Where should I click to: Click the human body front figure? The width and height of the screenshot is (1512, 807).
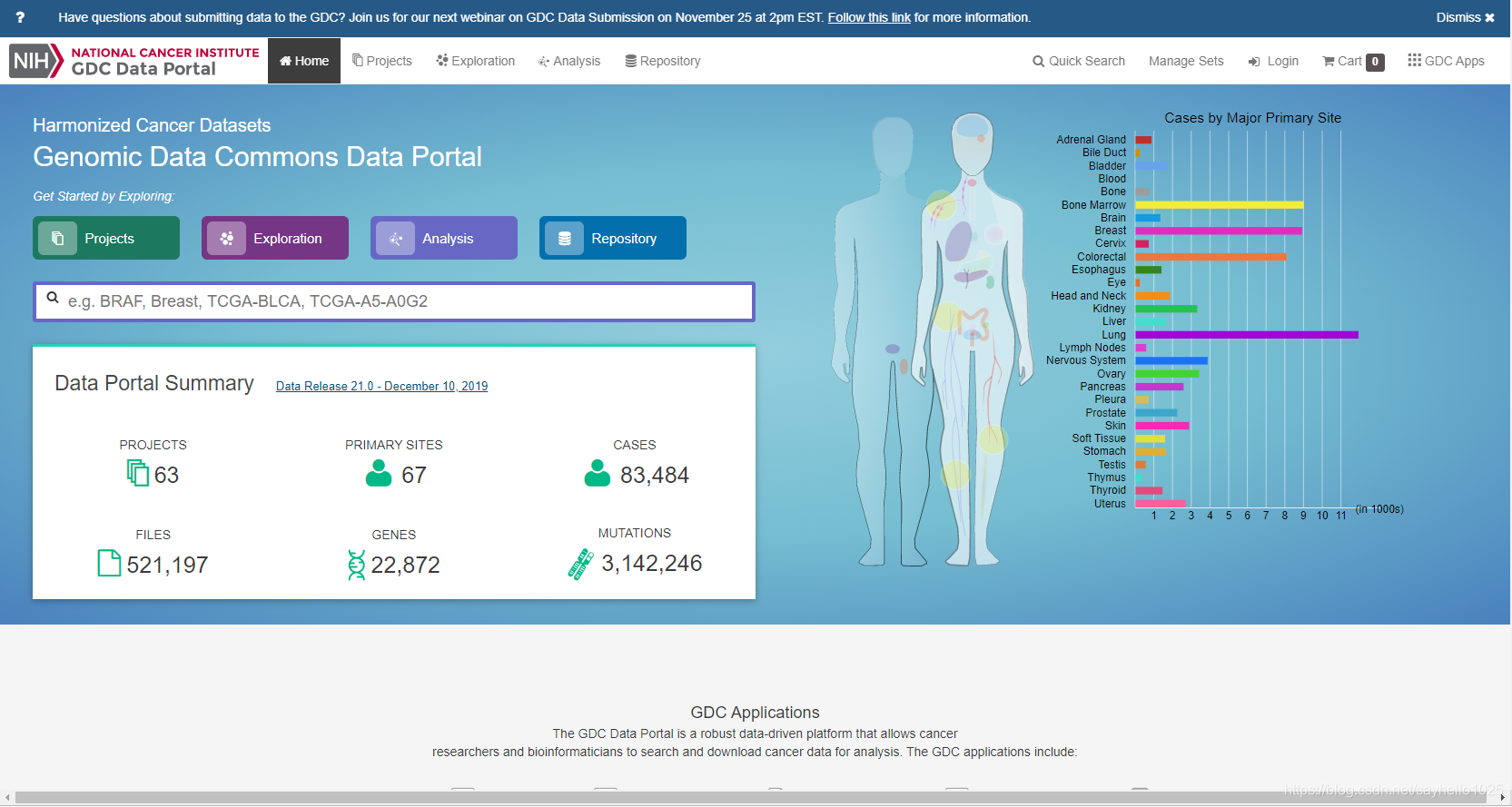[973, 338]
